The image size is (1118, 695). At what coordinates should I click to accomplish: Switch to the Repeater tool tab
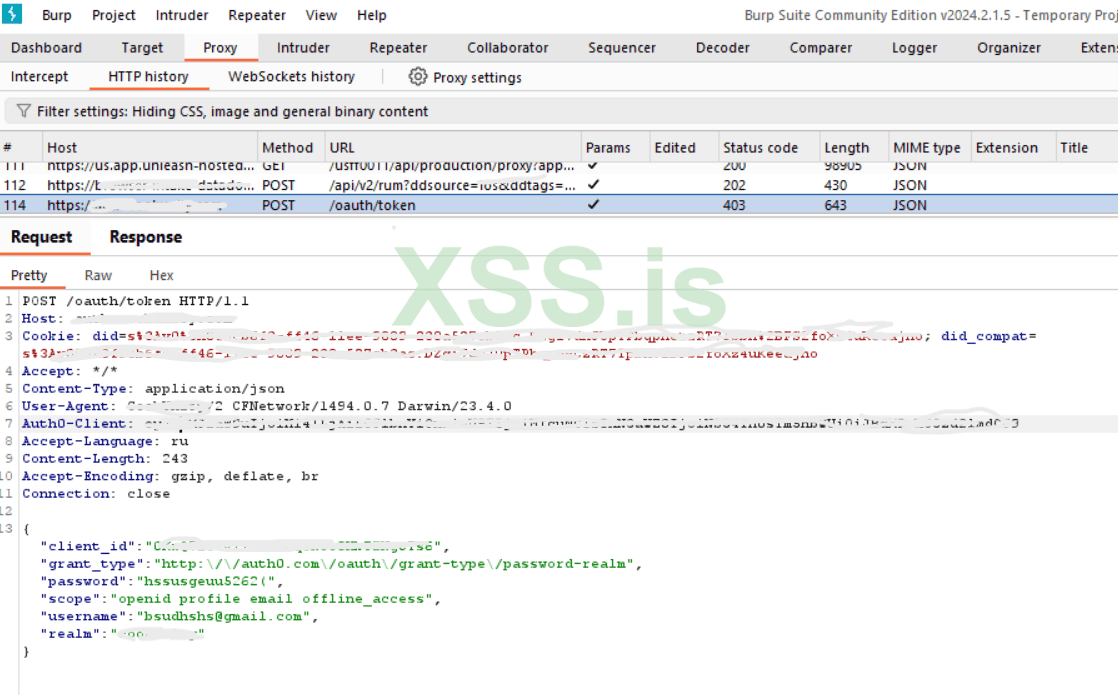click(398, 48)
